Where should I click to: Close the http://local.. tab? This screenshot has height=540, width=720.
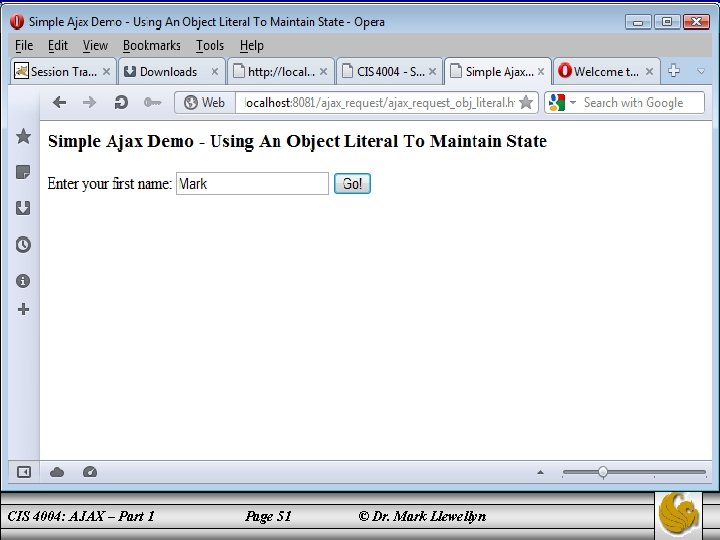pos(323,72)
